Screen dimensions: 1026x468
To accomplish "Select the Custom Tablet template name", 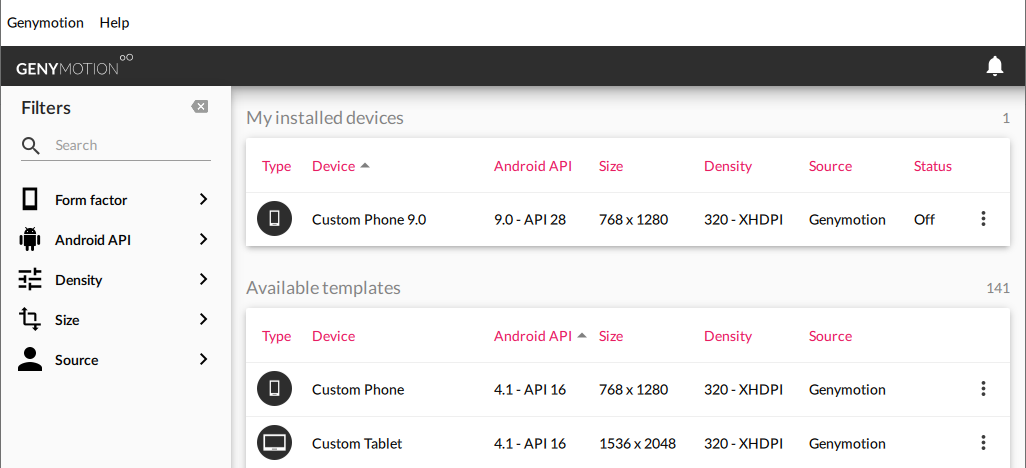I will 357,444.
